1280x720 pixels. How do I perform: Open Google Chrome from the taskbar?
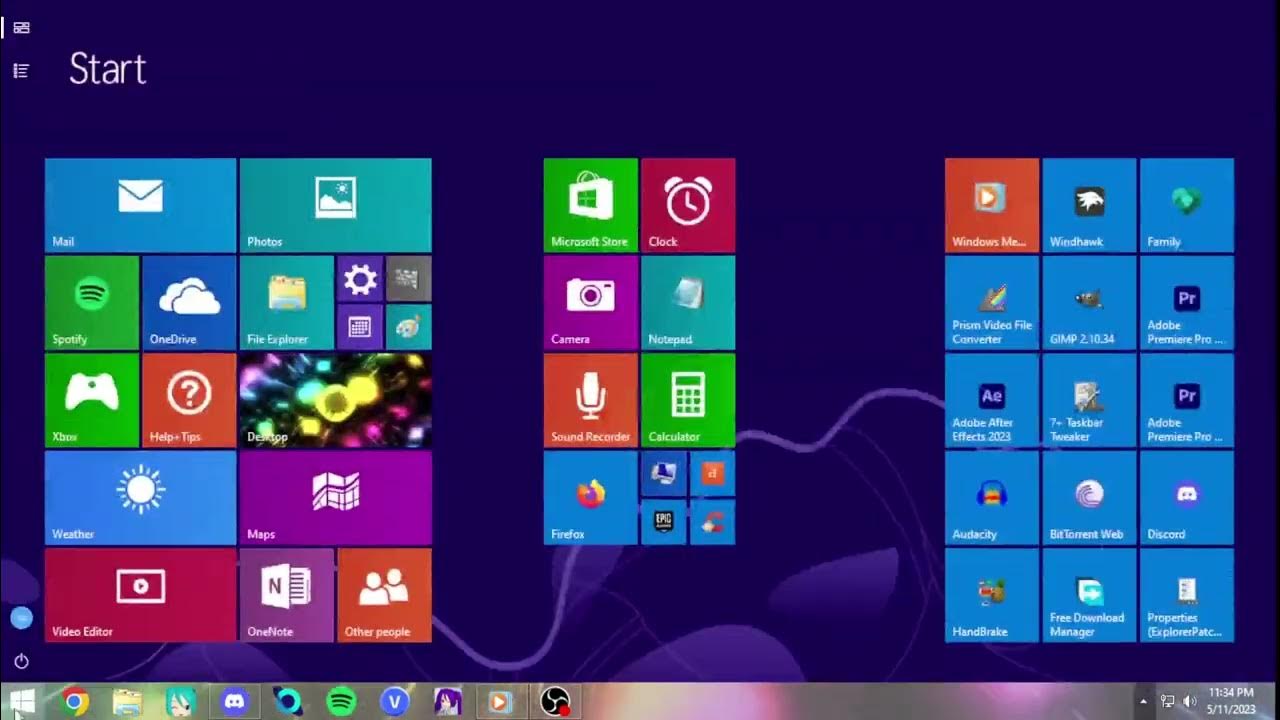click(x=74, y=702)
